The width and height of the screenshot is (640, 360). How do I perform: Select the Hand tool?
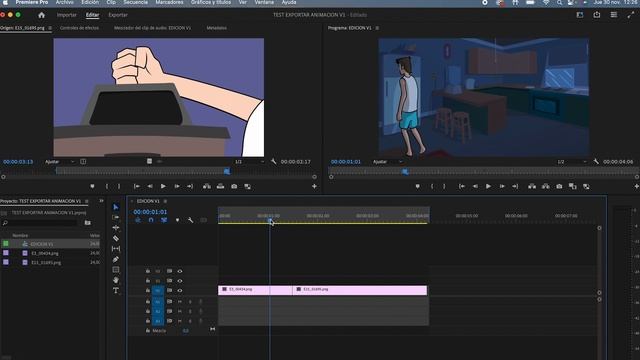pyautogui.click(x=116, y=280)
